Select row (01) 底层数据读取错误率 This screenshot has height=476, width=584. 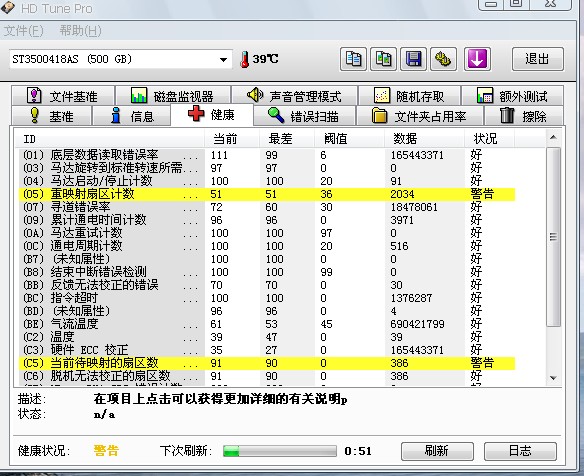(x=267, y=155)
